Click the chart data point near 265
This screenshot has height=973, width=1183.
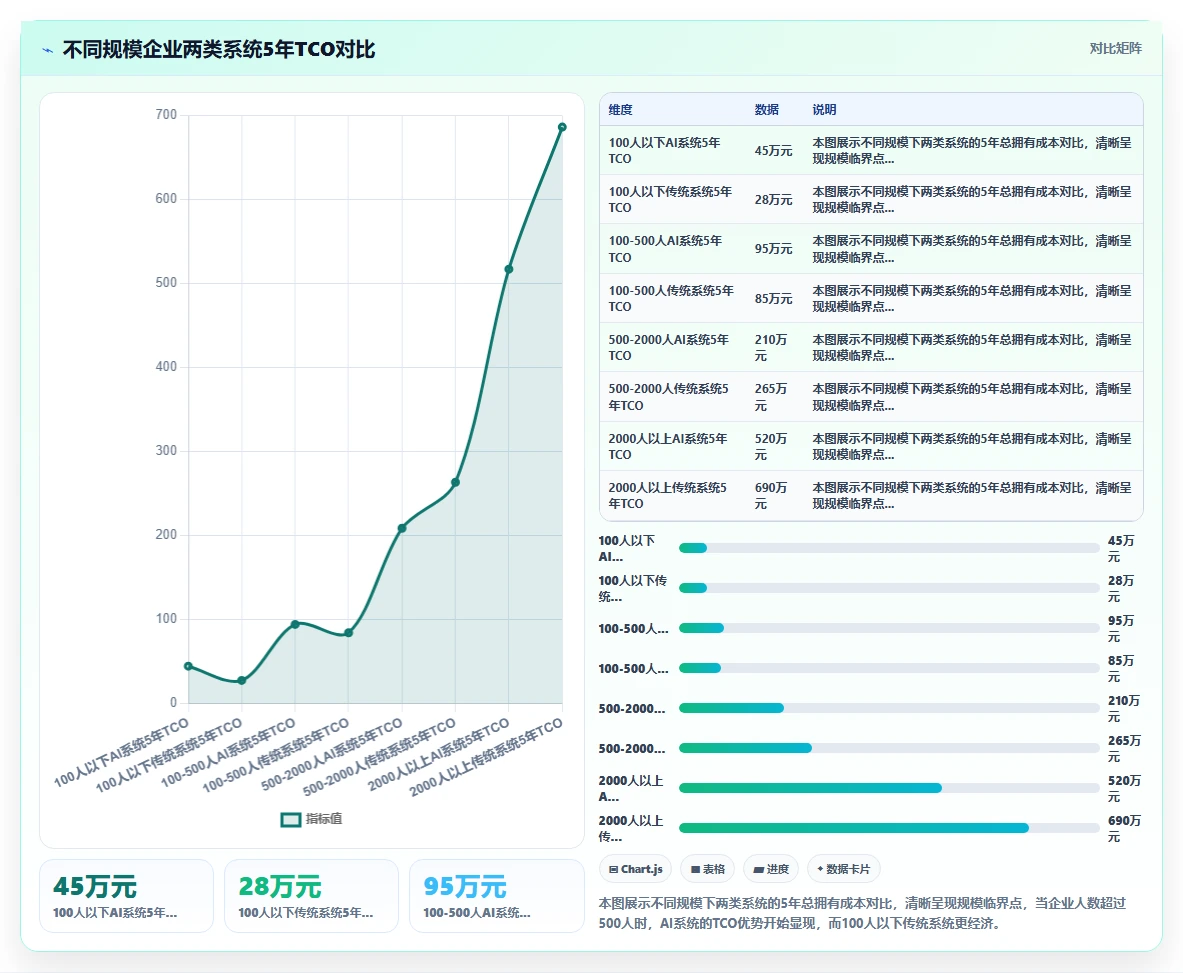point(455,483)
